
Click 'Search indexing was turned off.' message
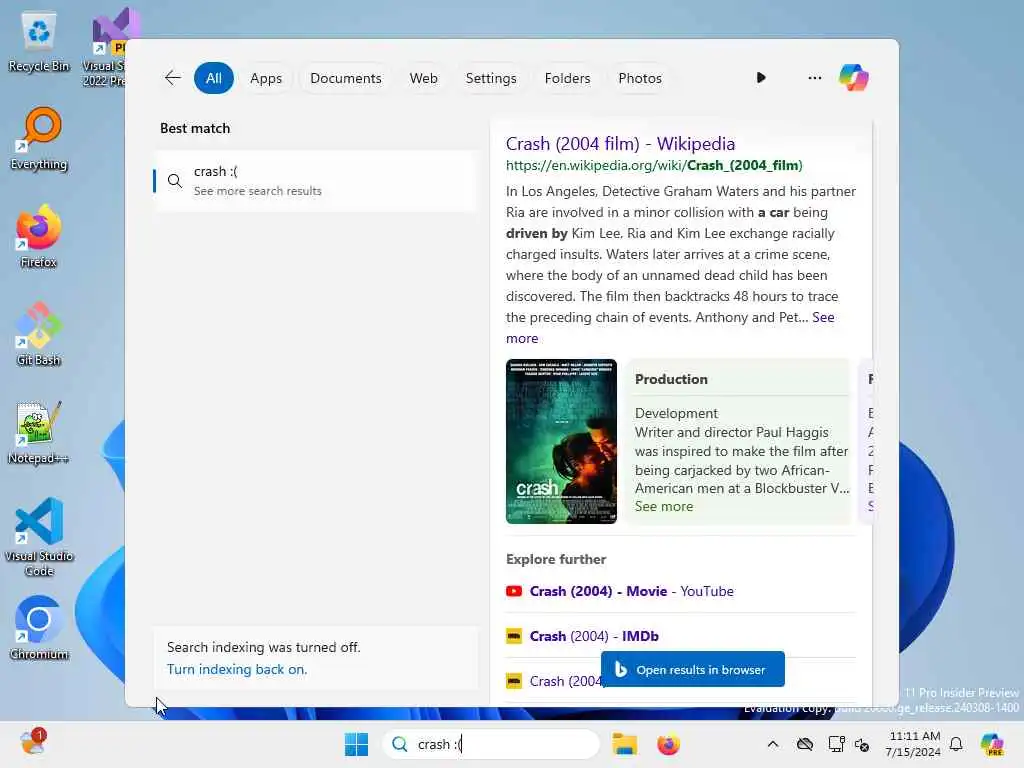[263, 647]
